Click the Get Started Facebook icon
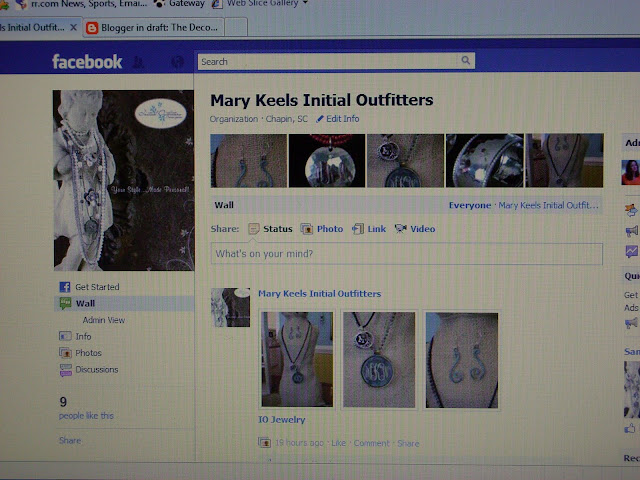 pyautogui.click(x=65, y=287)
